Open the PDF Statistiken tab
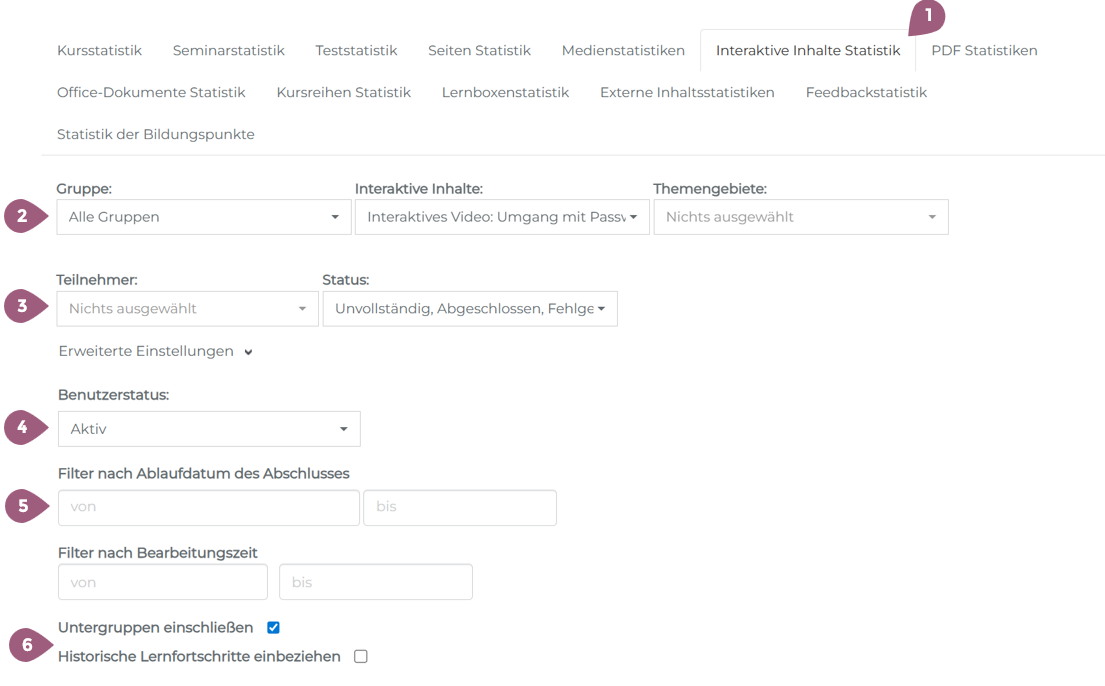The image size is (1105, 686). point(984,50)
